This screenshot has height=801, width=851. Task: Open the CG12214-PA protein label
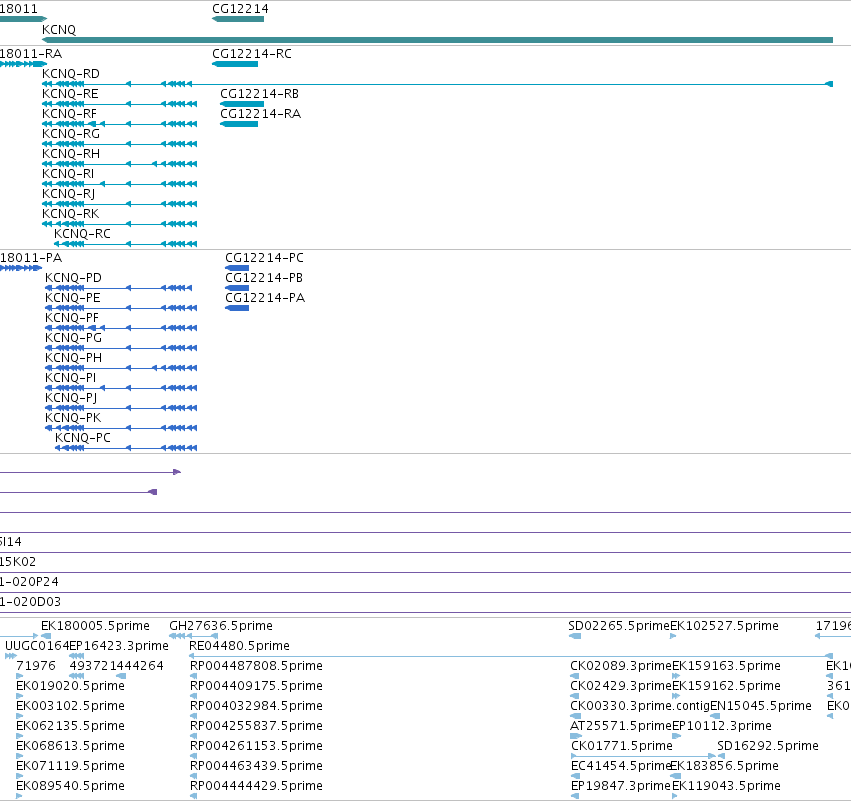point(265,298)
